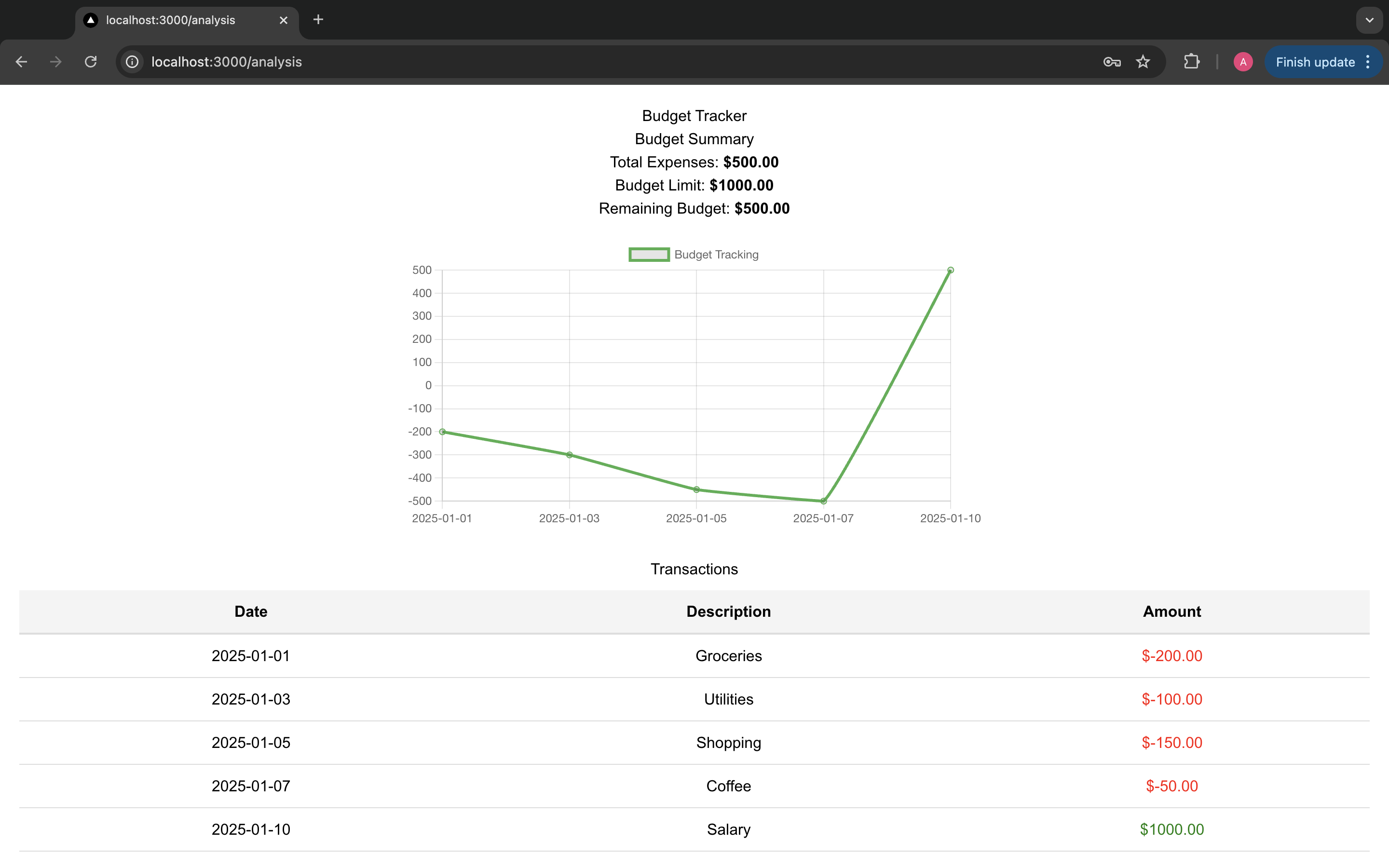Image resolution: width=1389 pixels, height=868 pixels.
Task: Click the Finish update button
Action: 1314,62
